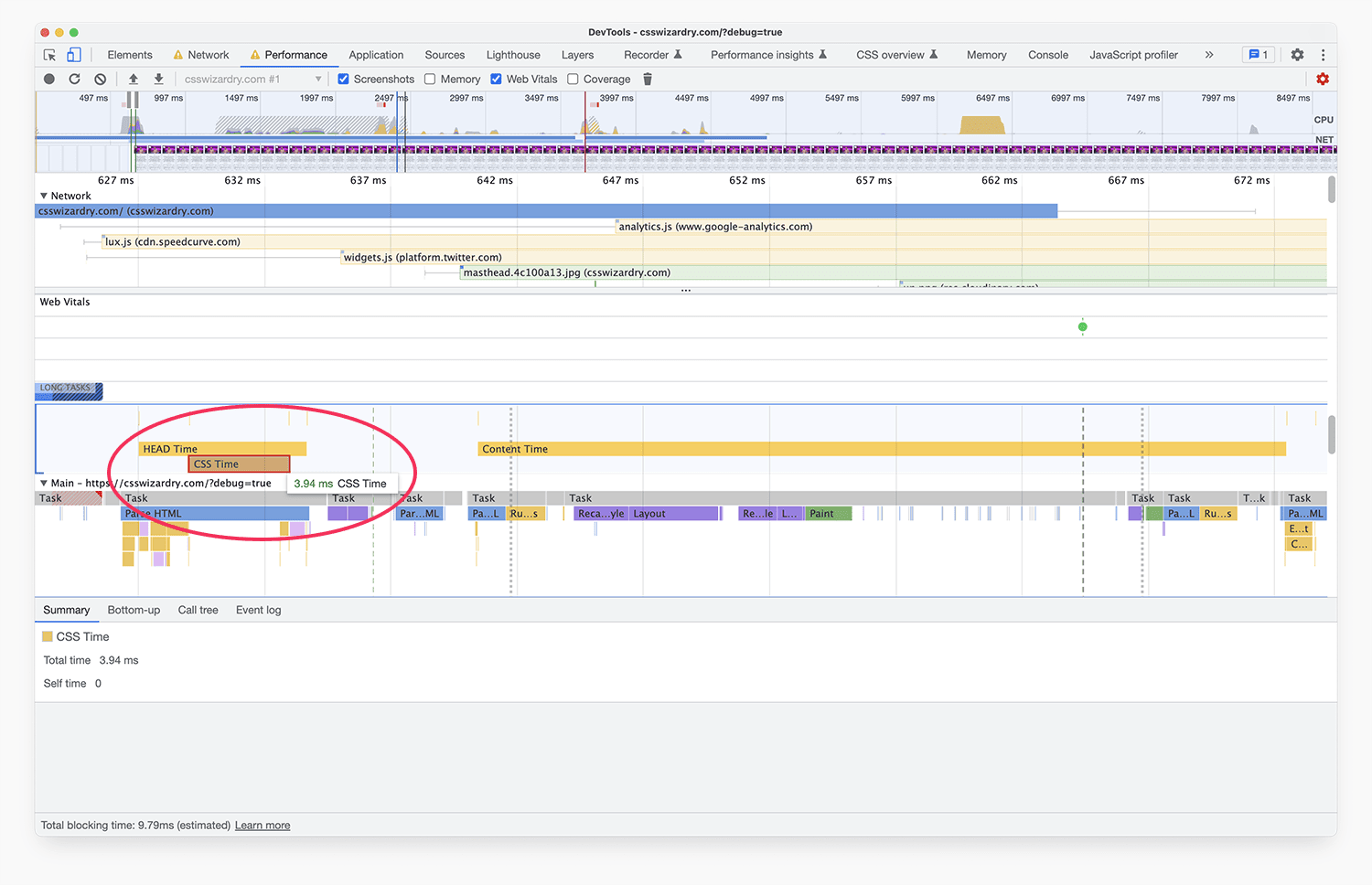Viewport: 1372px width, 885px height.
Task: Click the green Web Vitals marker dot
Action: pyautogui.click(x=1083, y=326)
